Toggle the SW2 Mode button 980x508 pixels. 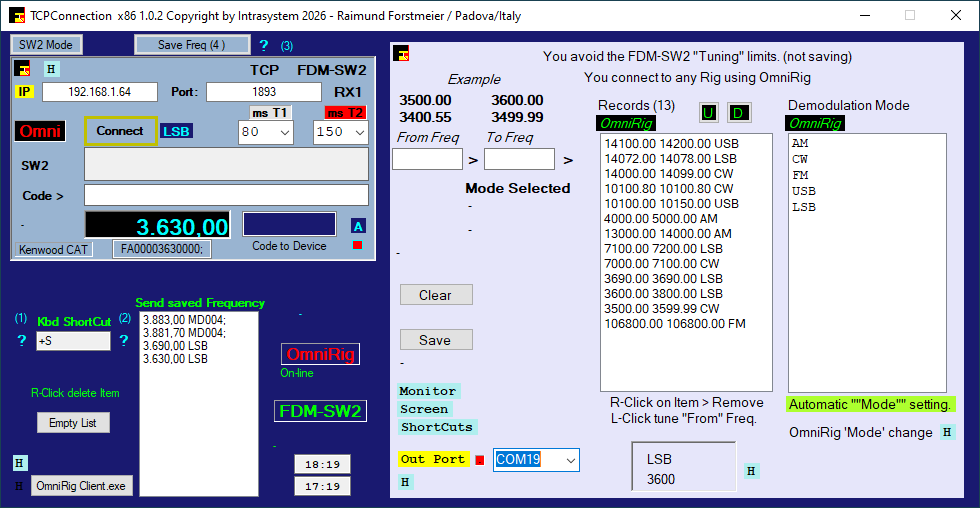coord(47,45)
